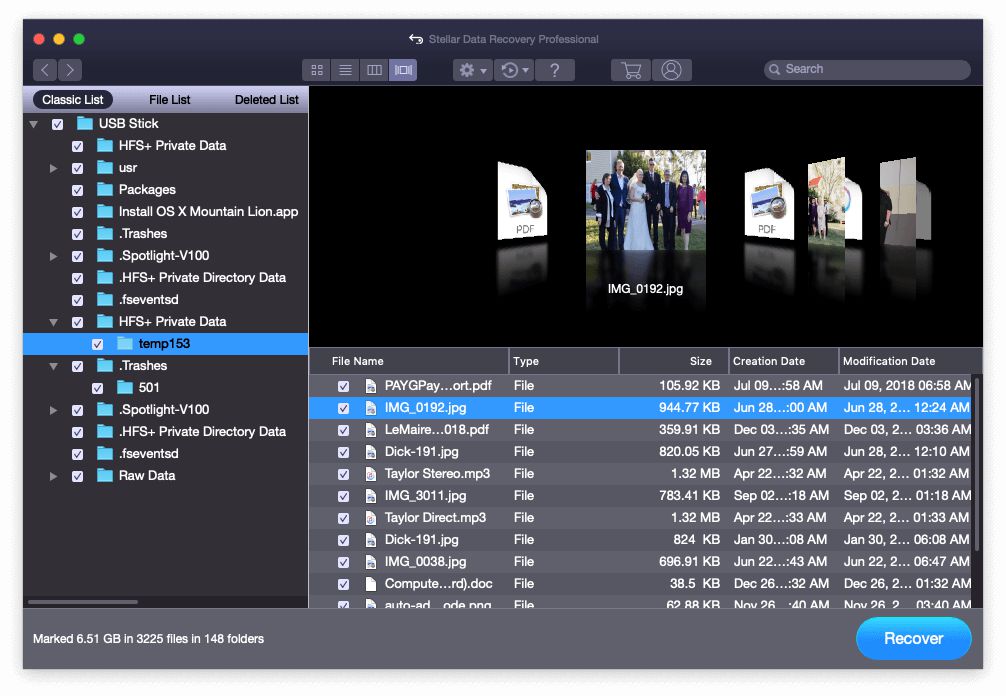Switch to the Deleted List tab
The height and width of the screenshot is (696, 1006).
tap(266, 100)
